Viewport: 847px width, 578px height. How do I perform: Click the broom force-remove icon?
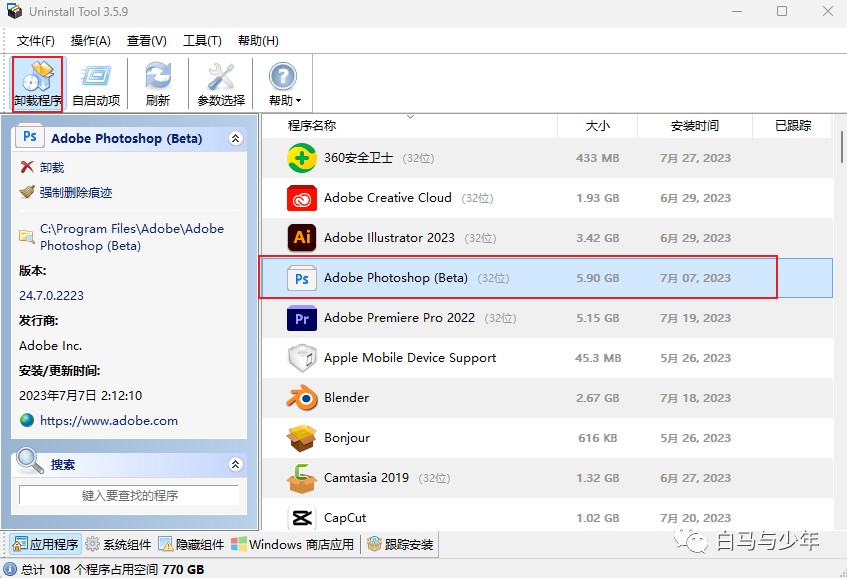[26, 192]
